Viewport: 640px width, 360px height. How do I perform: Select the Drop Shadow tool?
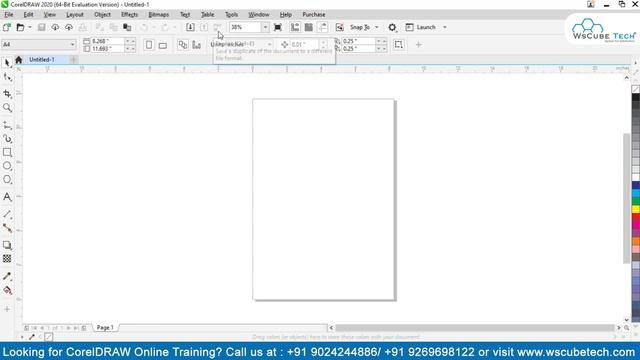7,245
